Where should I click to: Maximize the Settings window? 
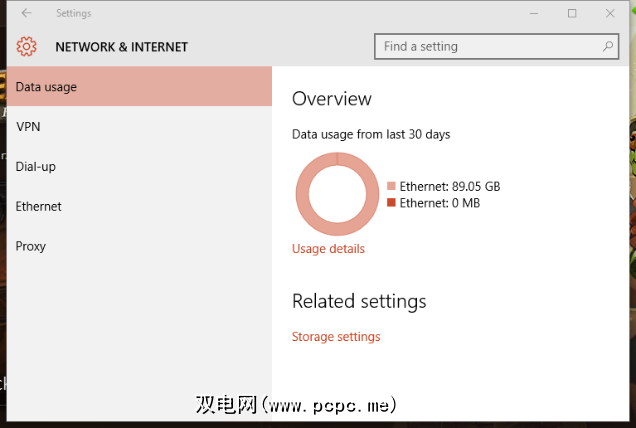[x=572, y=13]
